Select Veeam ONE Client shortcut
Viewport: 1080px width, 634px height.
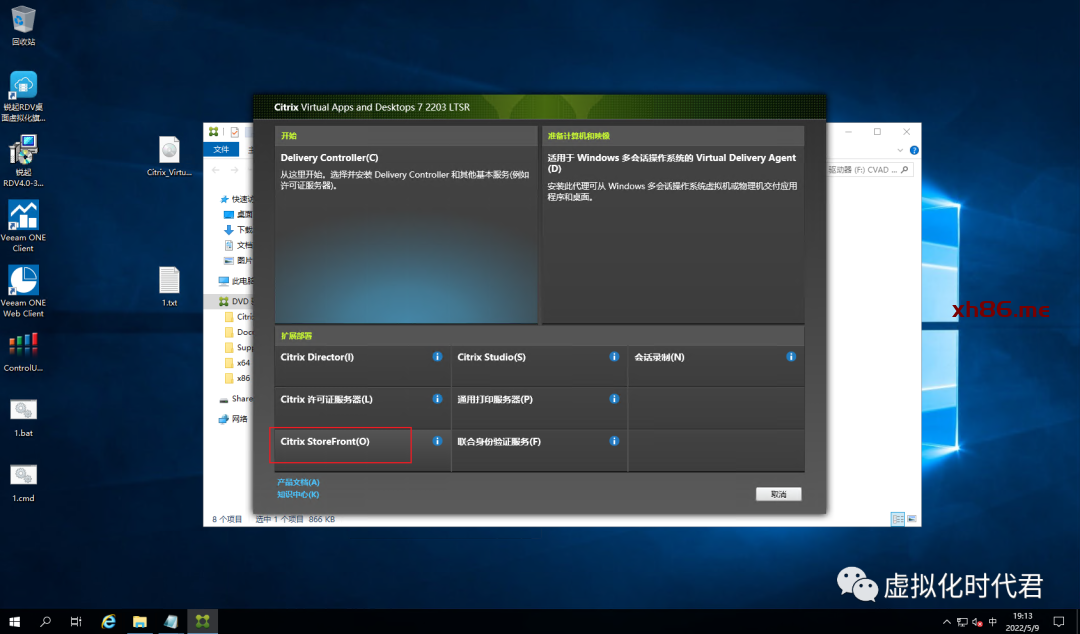[23, 226]
